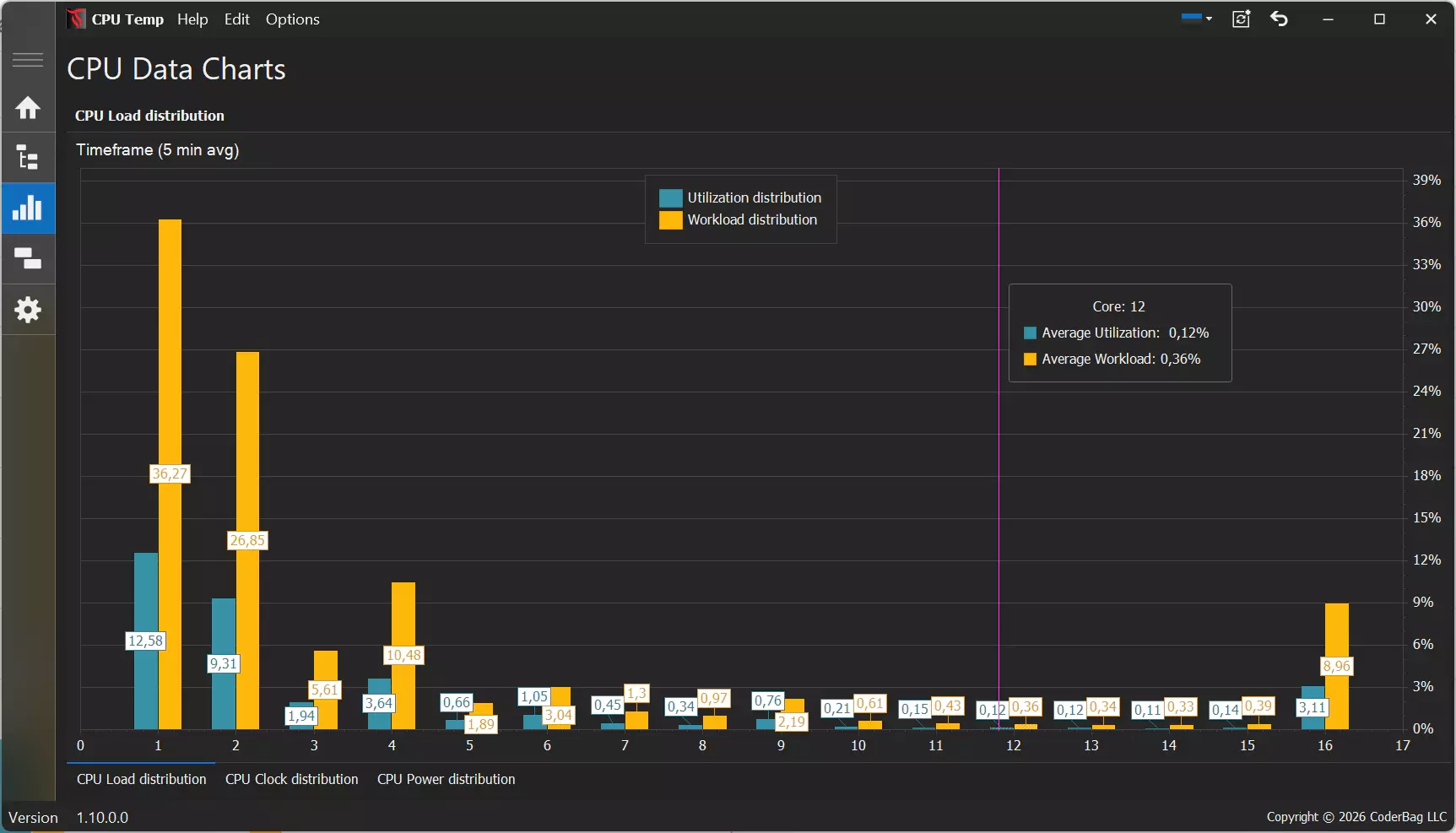Click the 0,14 data label on core 15
The height and width of the screenshot is (833, 1456).
1226,710
